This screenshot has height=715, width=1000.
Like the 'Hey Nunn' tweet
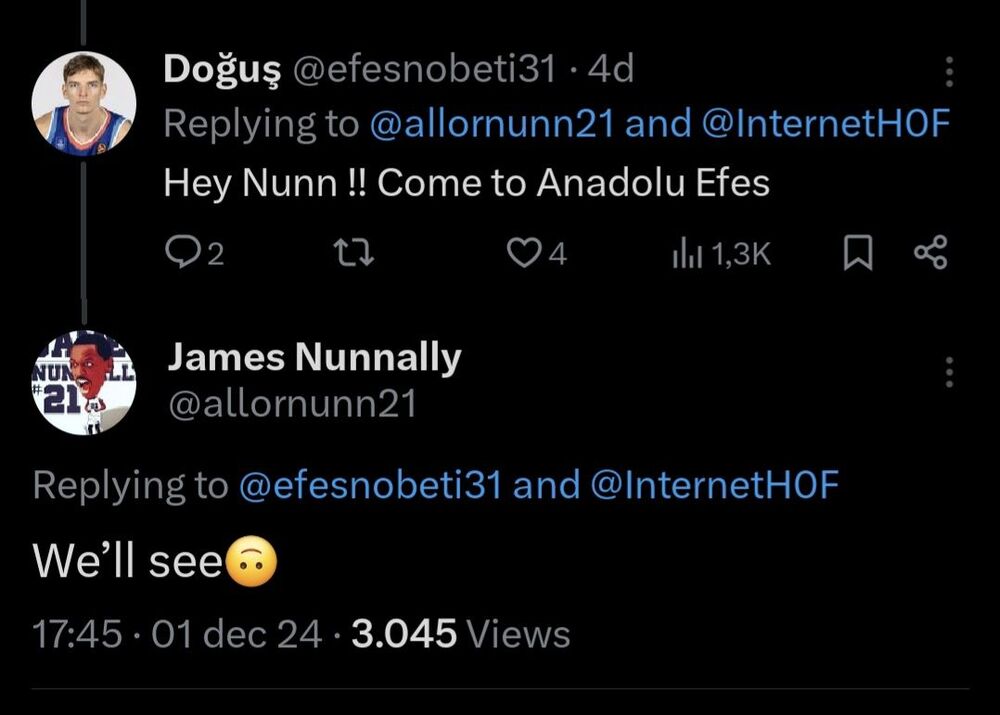523,254
